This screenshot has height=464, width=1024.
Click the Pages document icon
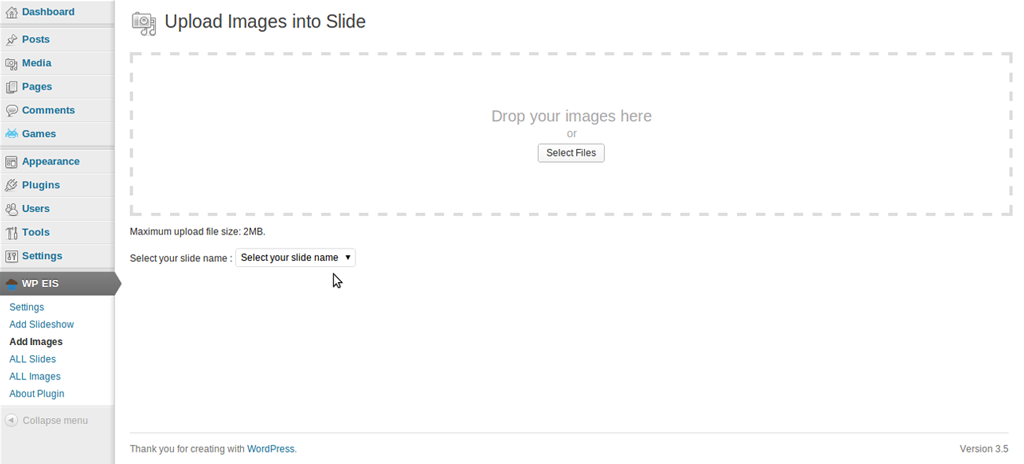click(11, 87)
